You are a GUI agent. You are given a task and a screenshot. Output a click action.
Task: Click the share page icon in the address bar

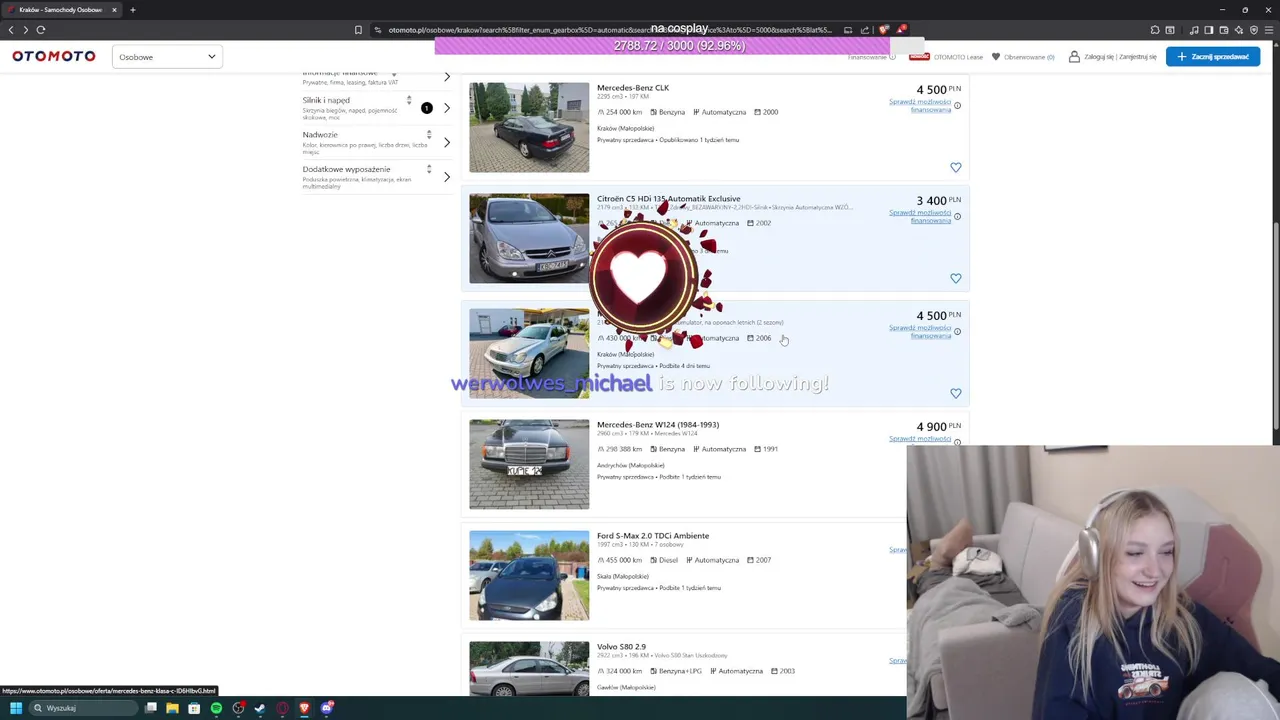coord(865,30)
